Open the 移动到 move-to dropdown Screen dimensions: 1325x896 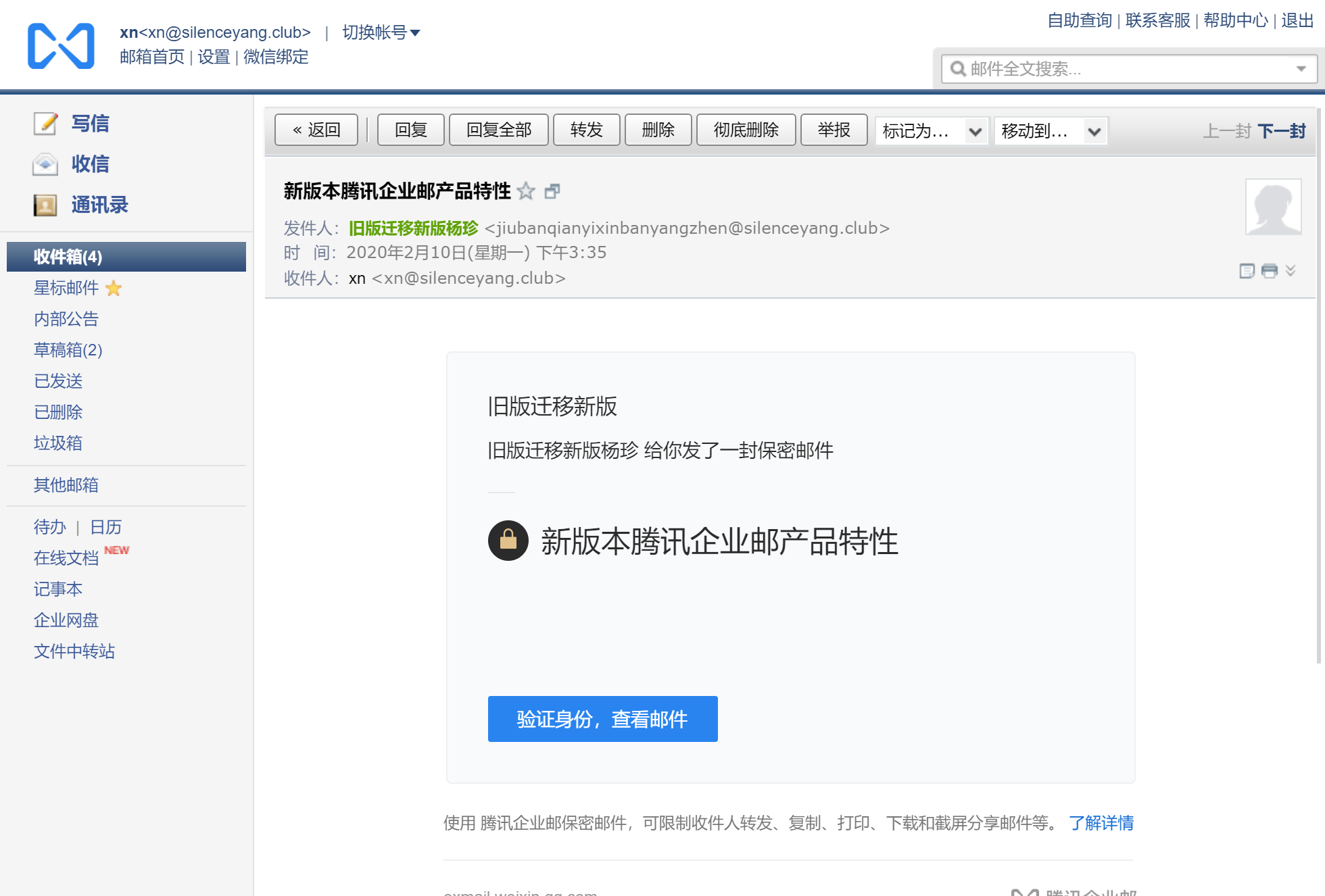click(1050, 130)
